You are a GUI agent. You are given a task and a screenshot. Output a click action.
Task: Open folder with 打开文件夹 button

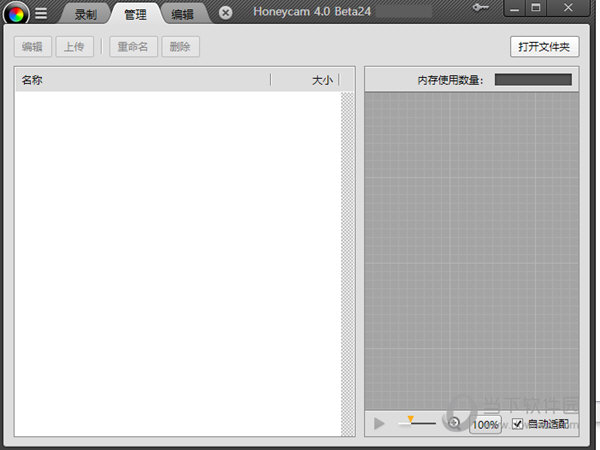click(545, 47)
